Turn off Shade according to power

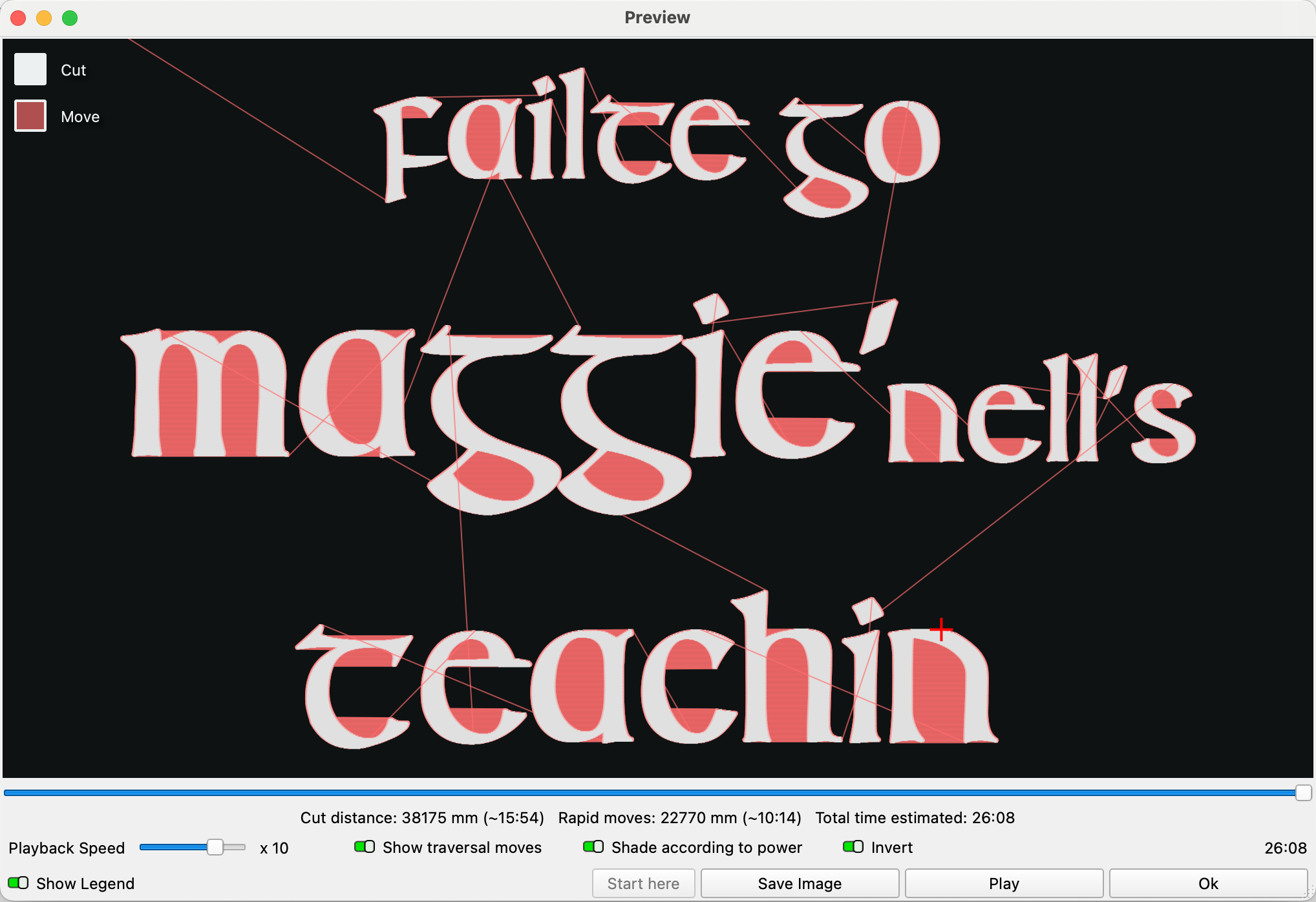[x=593, y=846]
